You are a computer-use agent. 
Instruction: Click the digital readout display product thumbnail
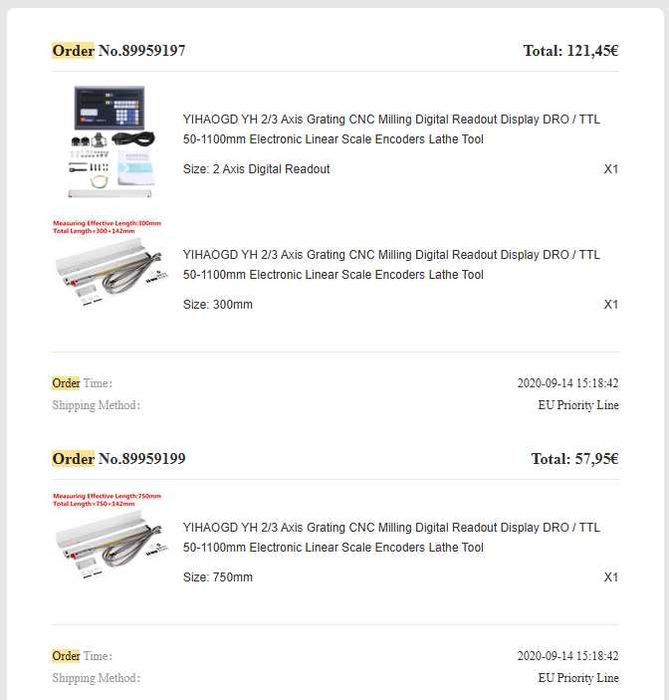[x=111, y=140]
